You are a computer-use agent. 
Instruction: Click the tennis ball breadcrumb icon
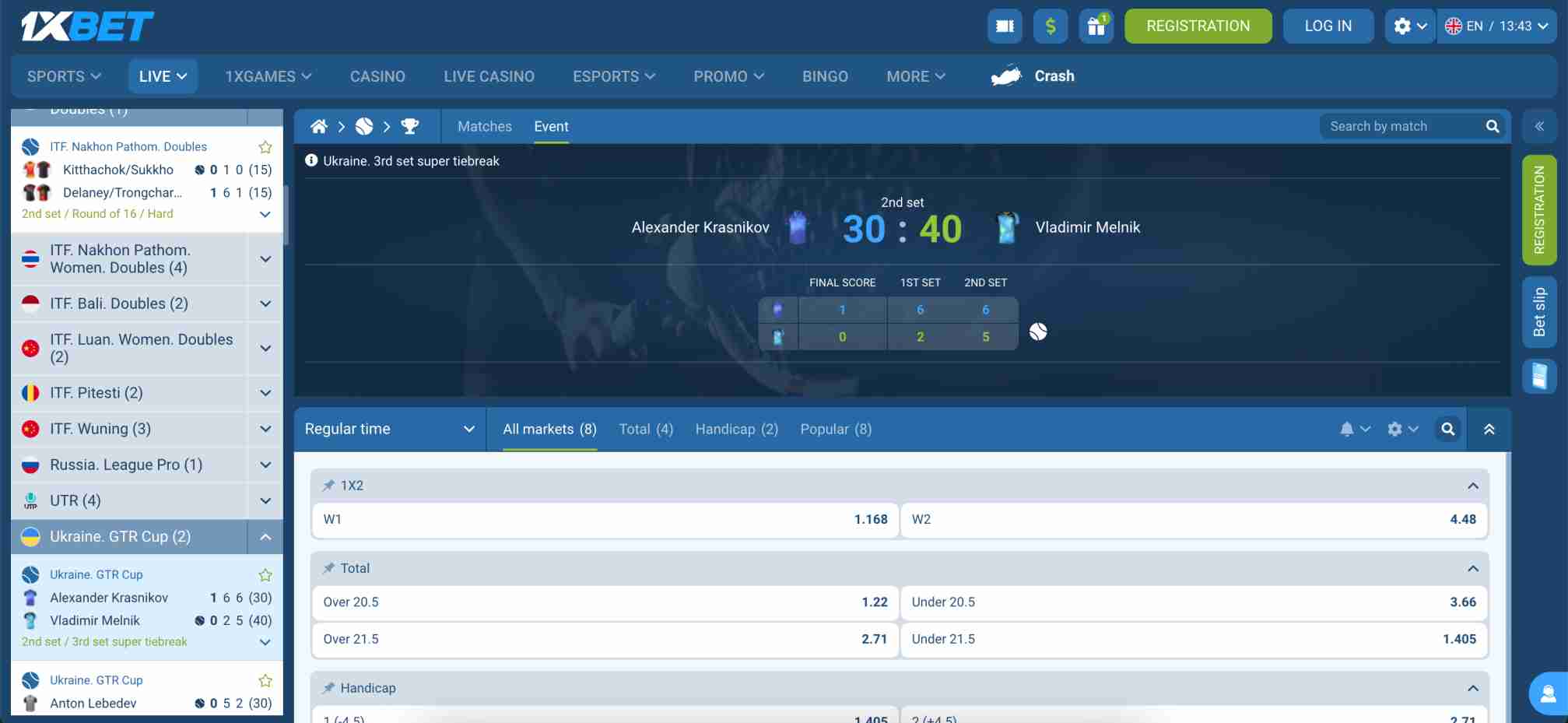coord(364,126)
